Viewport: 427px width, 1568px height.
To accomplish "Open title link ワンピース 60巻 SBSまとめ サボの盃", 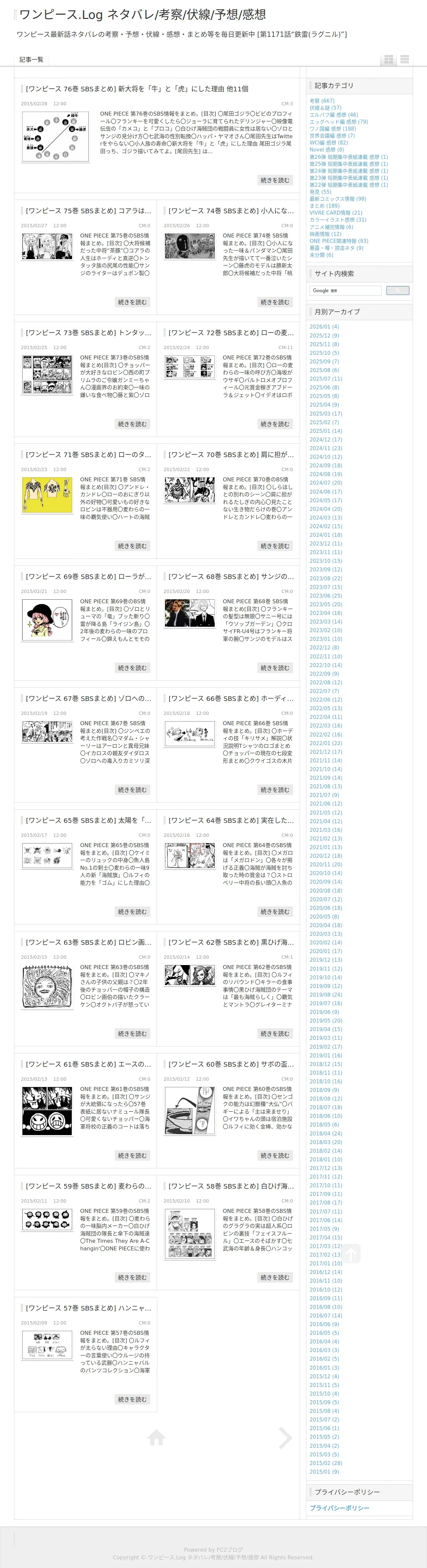I will pyautogui.click(x=231, y=1064).
